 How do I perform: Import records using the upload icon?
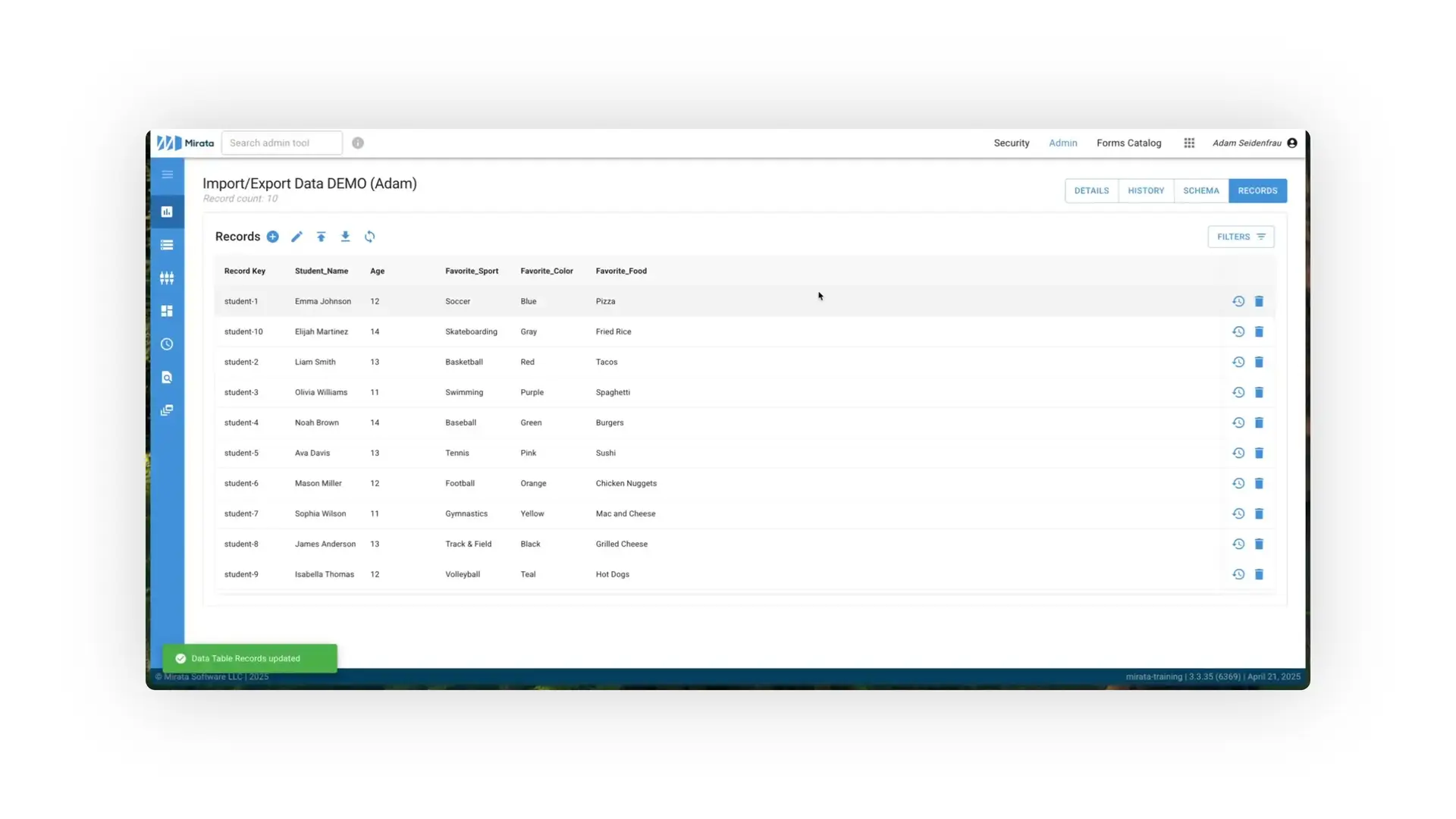[321, 236]
